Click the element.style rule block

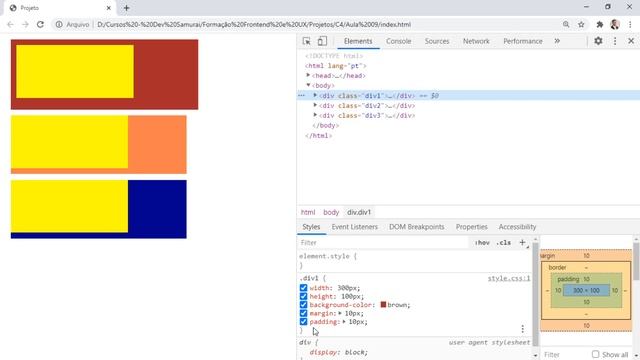pyautogui.click(x=414, y=260)
